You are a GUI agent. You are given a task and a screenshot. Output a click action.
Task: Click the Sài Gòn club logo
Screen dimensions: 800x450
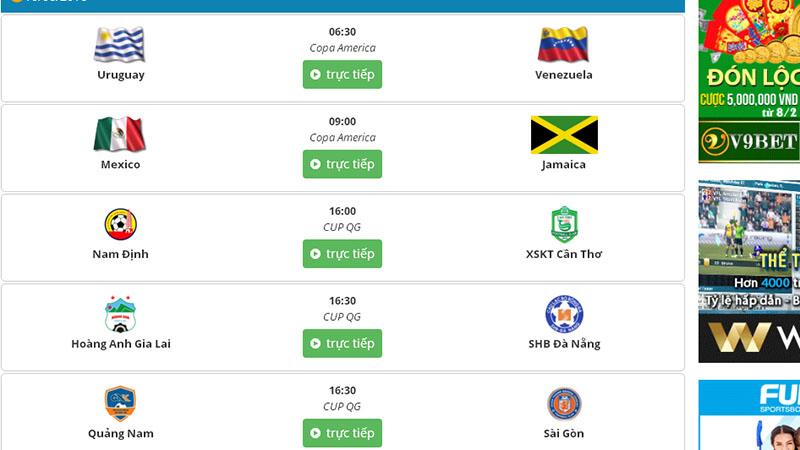click(x=564, y=403)
